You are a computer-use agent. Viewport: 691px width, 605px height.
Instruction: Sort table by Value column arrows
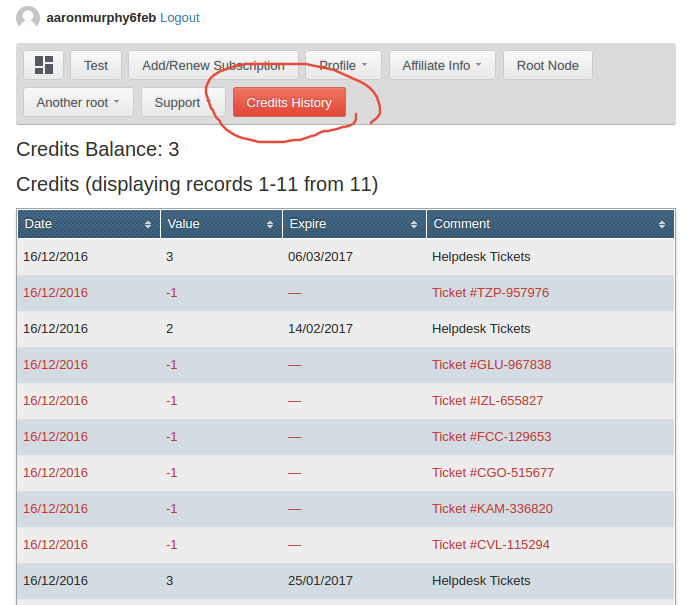pos(270,225)
